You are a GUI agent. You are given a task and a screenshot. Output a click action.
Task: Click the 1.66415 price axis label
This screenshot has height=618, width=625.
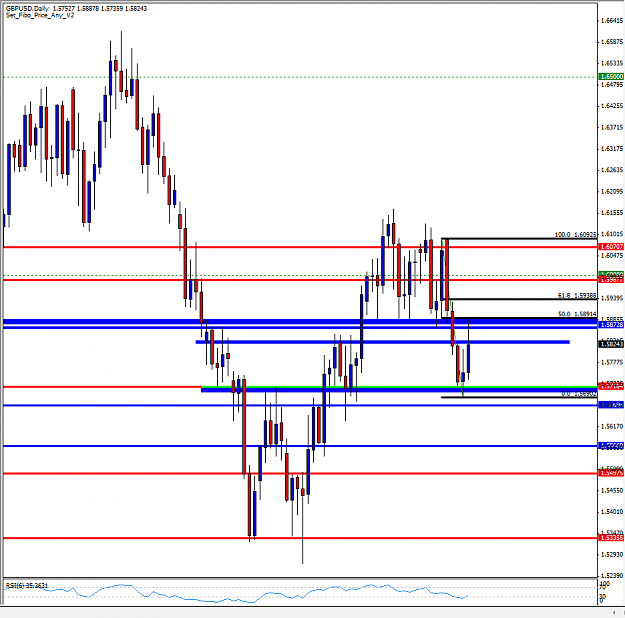coord(612,20)
